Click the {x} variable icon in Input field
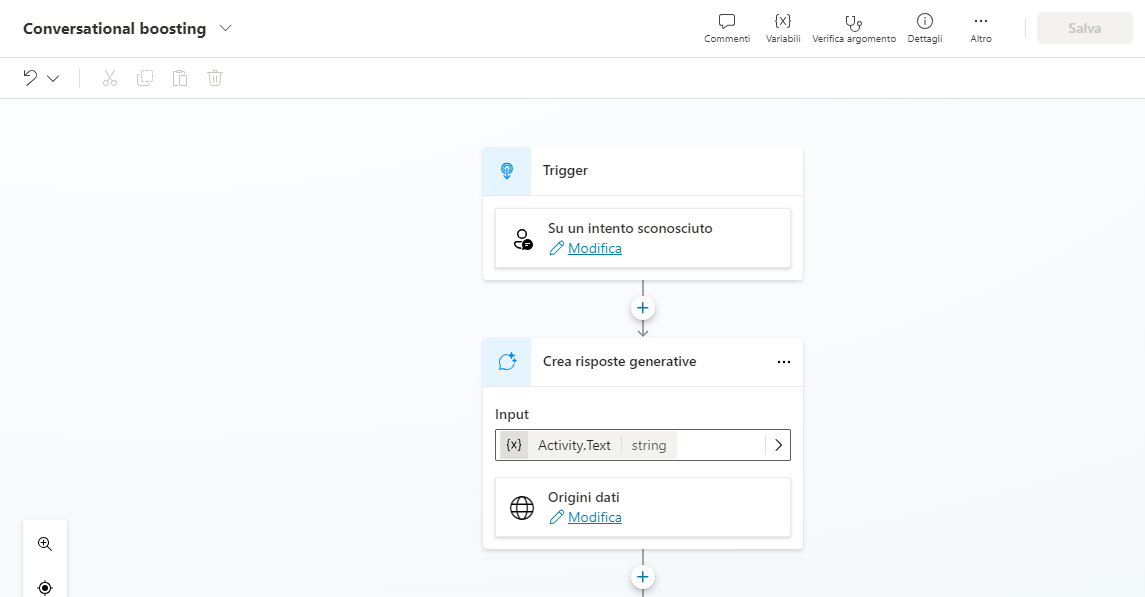The height and width of the screenshot is (597, 1145). pyautogui.click(x=514, y=444)
